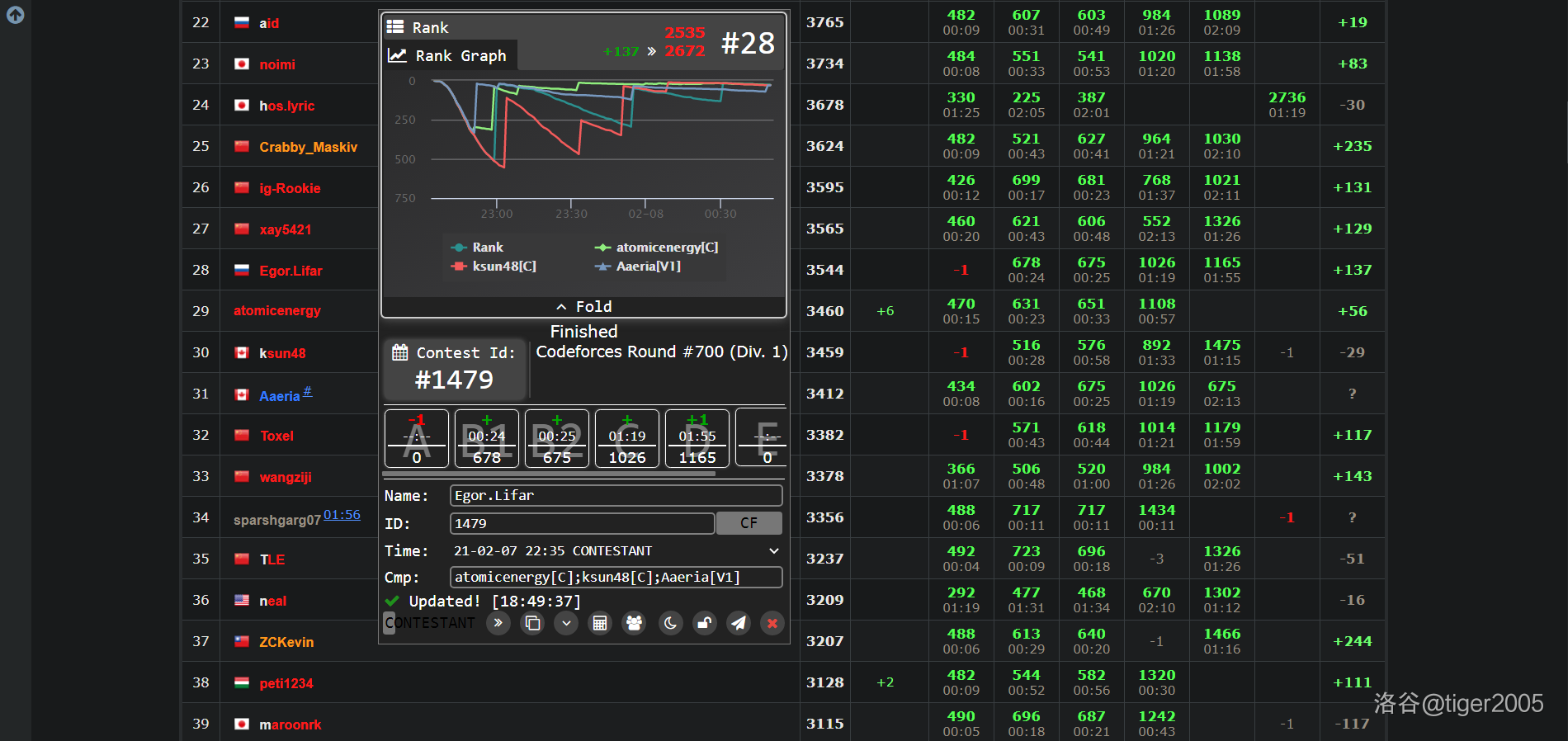Toggle dark mode with the moon icon
This screenshot has width=1568, height=741.
click(x=670, y=623)
